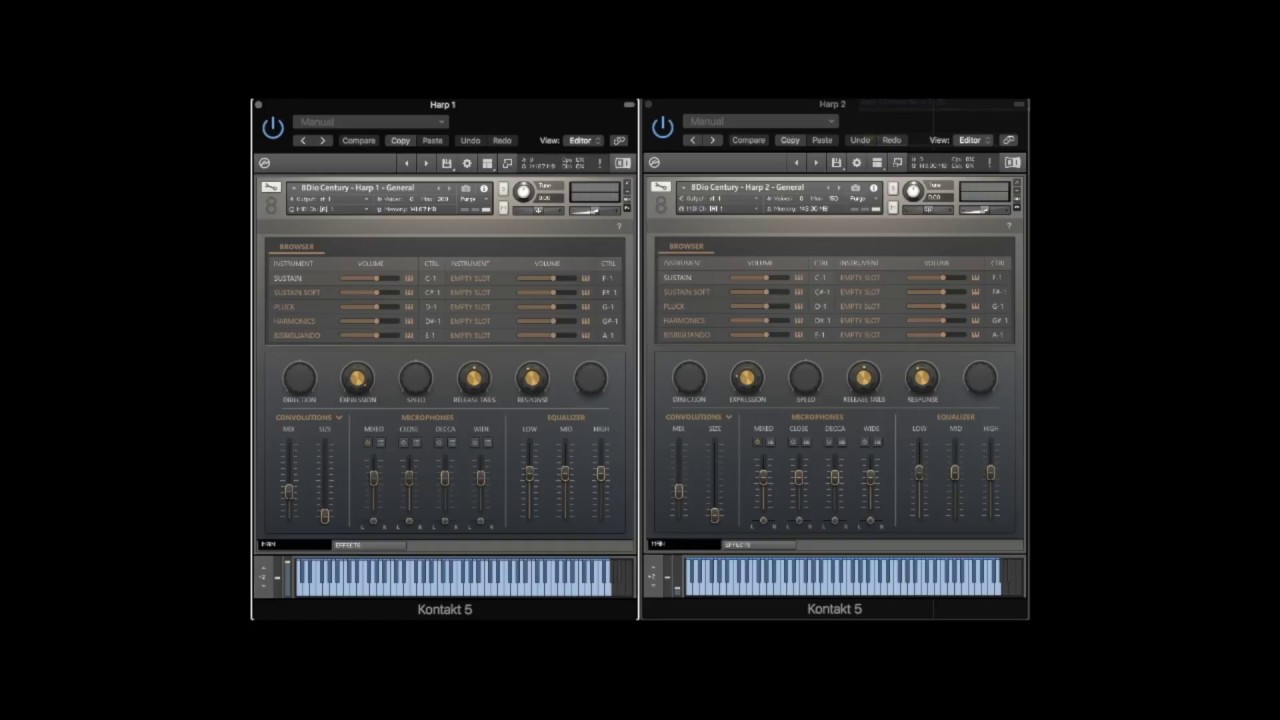Click the wrench edit icon for Harp 2 instrument
The width and height of the screenshot is (1280, 720).
pos(660,187)
